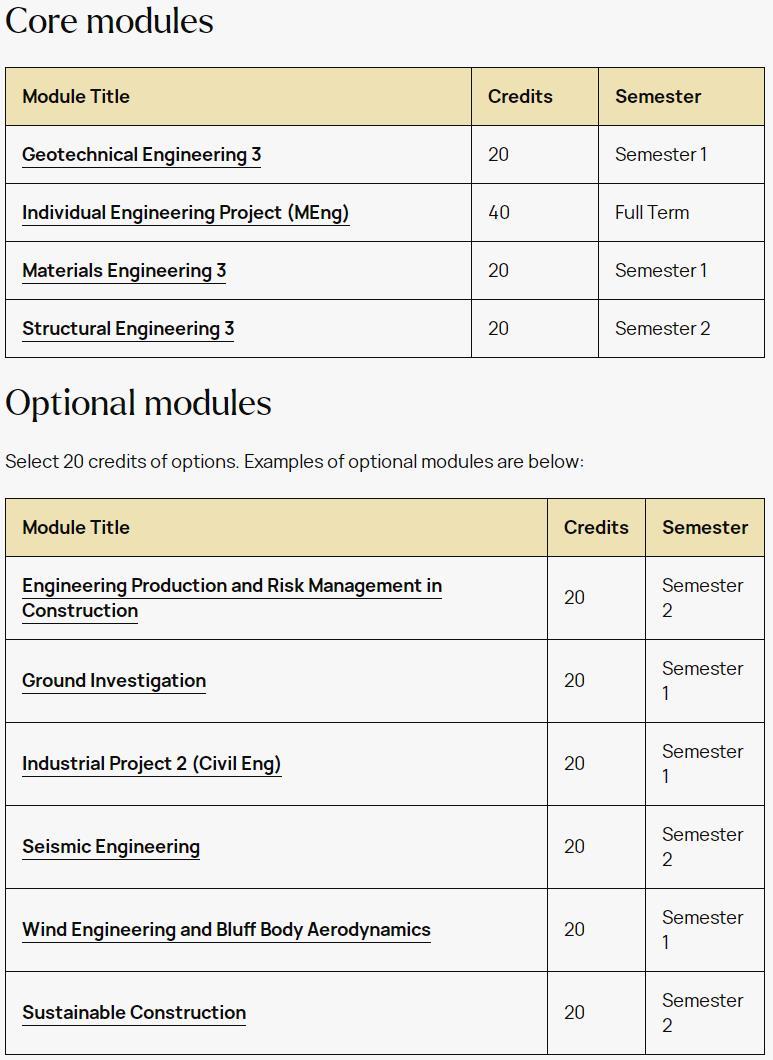This screenshot has width=773, height=1060.
Task: Click Semester header in core modules table
Action: tap(658, 97)
